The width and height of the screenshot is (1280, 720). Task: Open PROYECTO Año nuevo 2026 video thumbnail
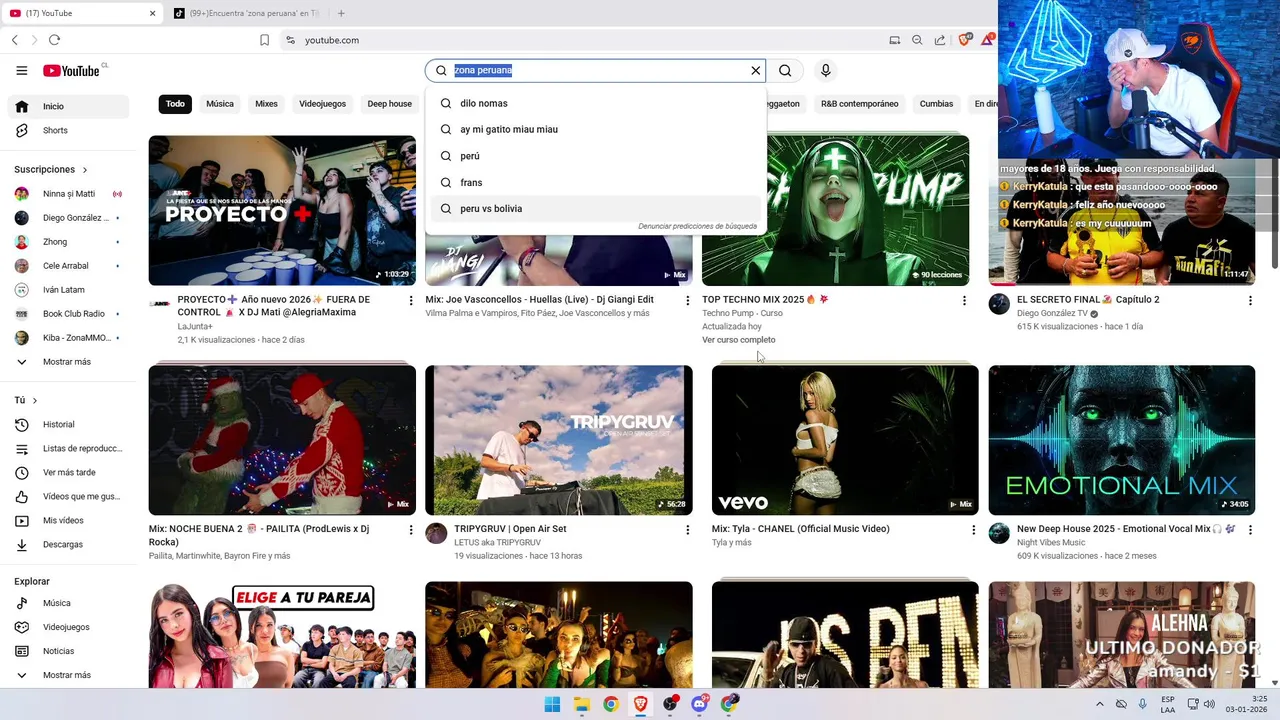coord(282,210)
